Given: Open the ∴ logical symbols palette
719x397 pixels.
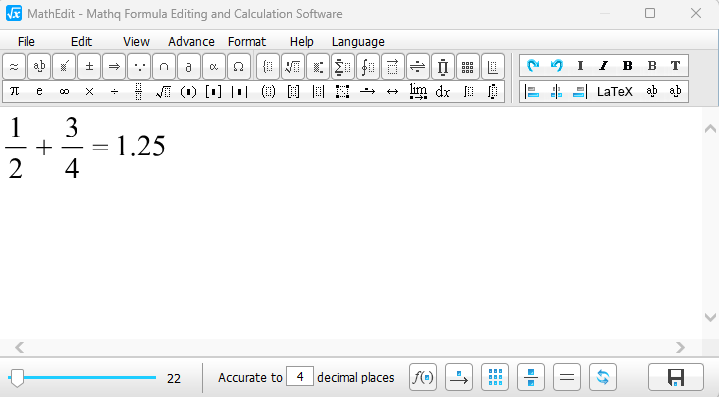Looking at the screenshot, I should click(139, 66).
